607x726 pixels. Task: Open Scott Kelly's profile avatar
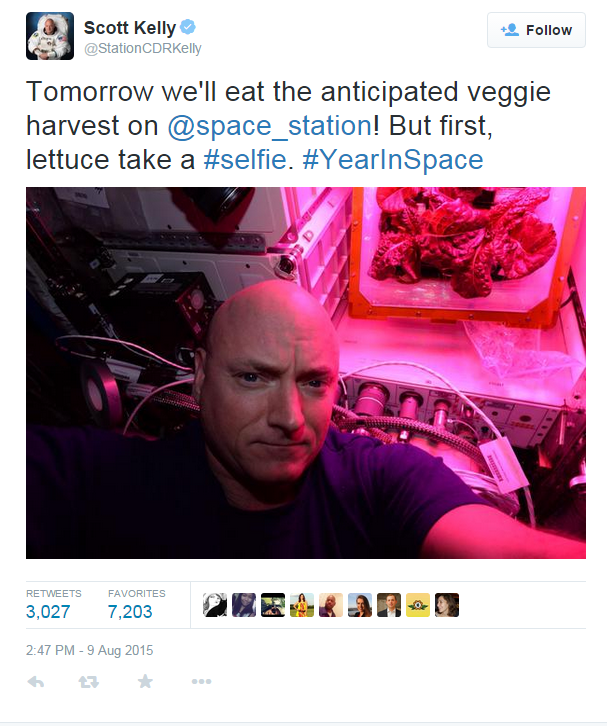coord(50,36)
